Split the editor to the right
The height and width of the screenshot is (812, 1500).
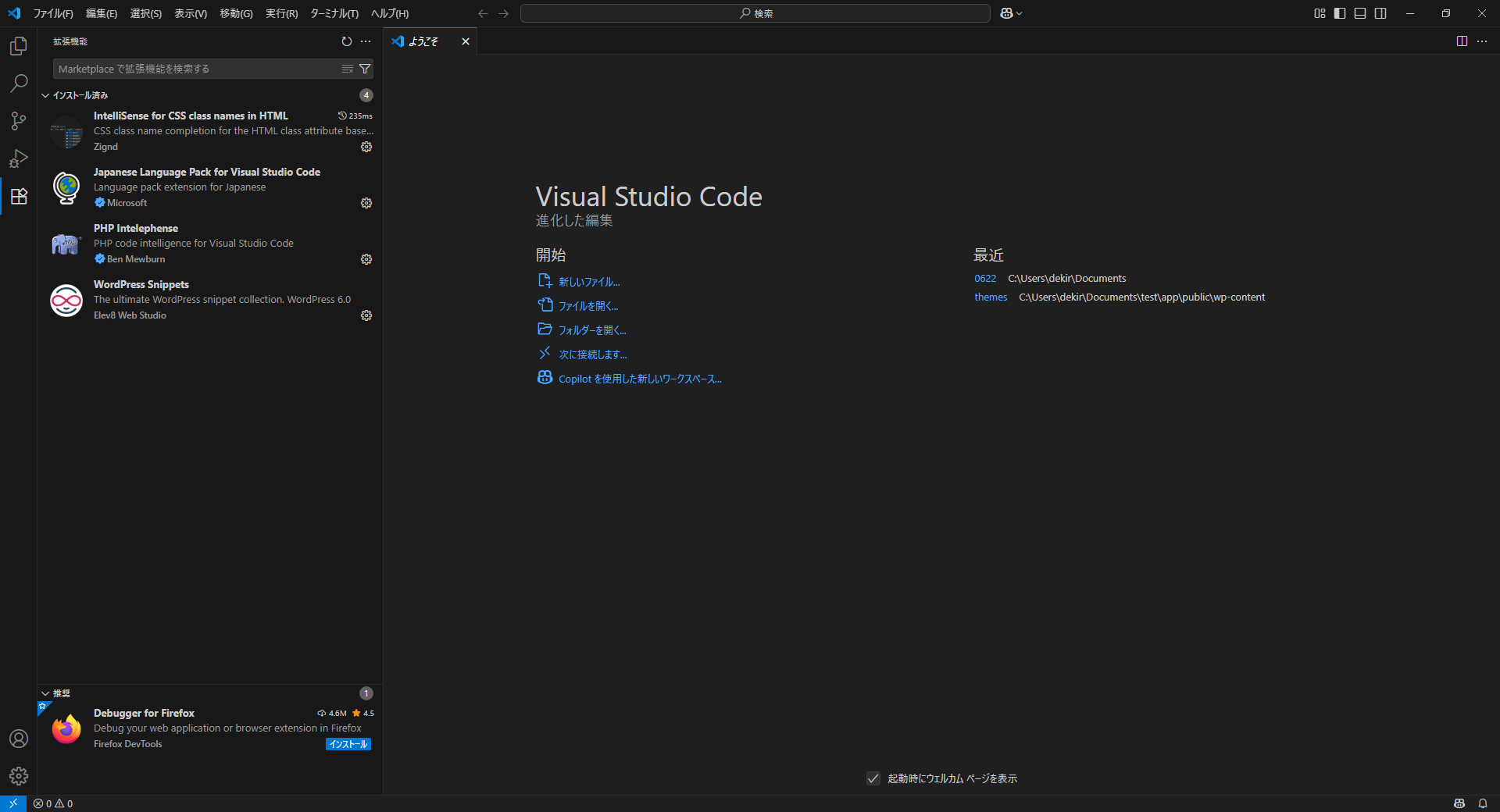[1462, 41]
